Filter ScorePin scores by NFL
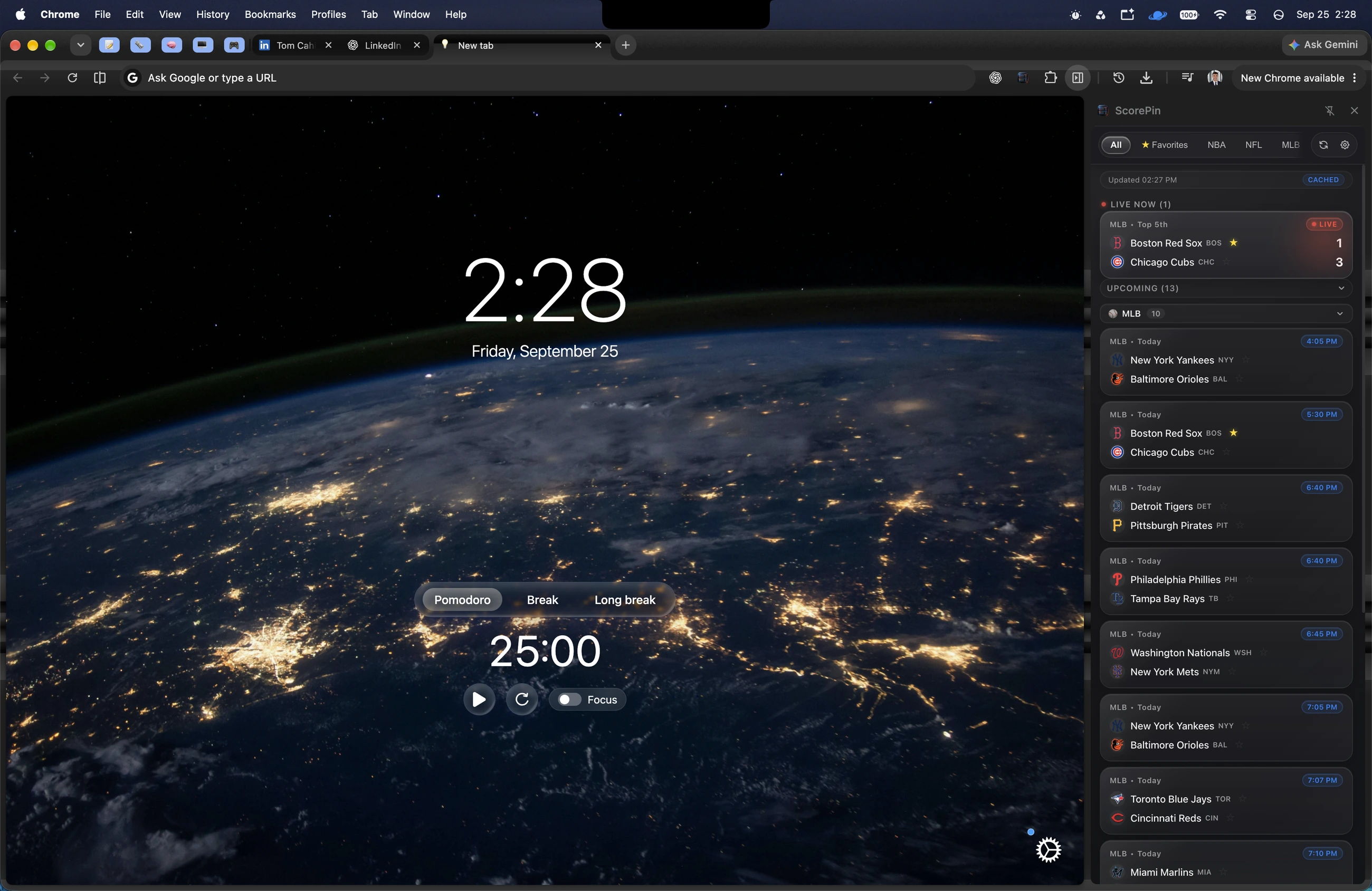The height and width of the screenshot is (891, 1372). [1253, 145]
